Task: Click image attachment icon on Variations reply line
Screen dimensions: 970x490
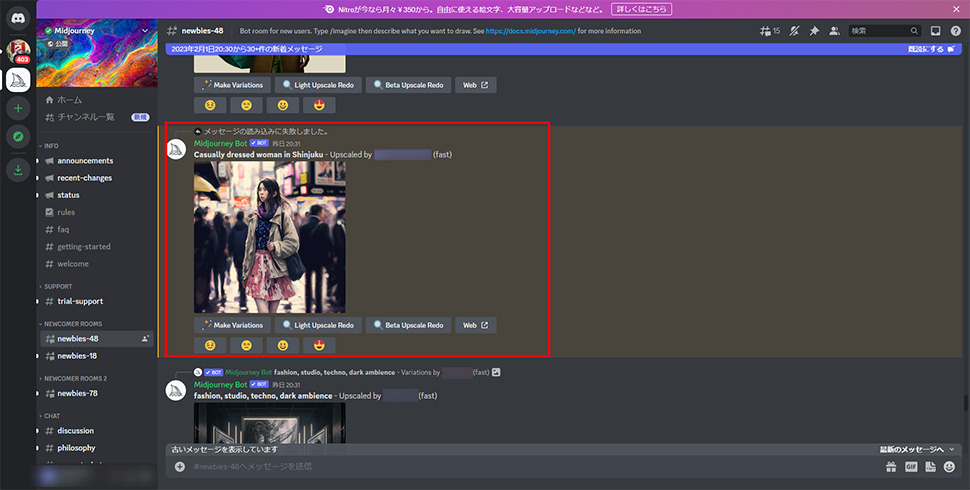Action: point(496,372)
